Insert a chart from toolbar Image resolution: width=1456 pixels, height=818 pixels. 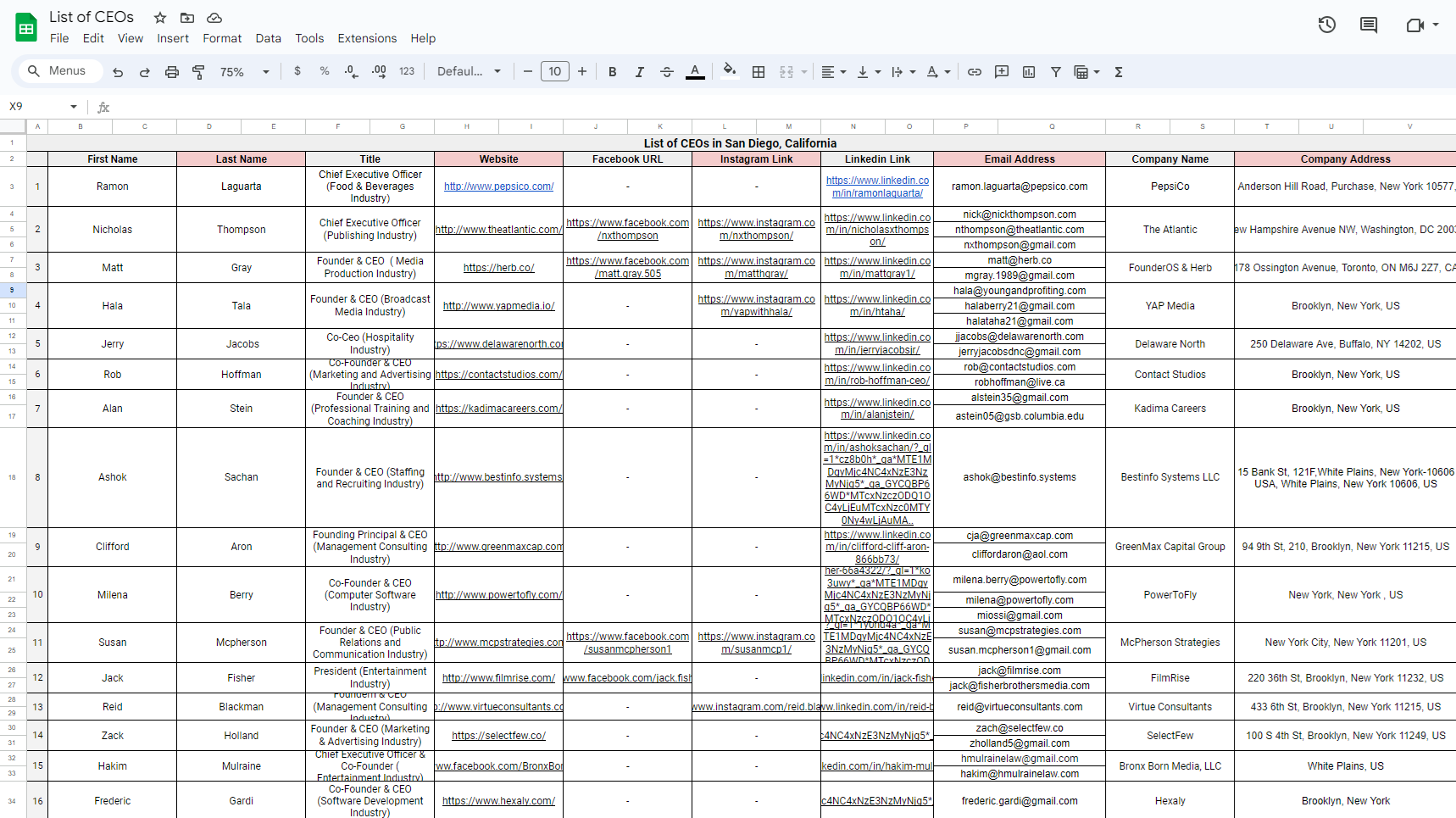[1029, 72]
